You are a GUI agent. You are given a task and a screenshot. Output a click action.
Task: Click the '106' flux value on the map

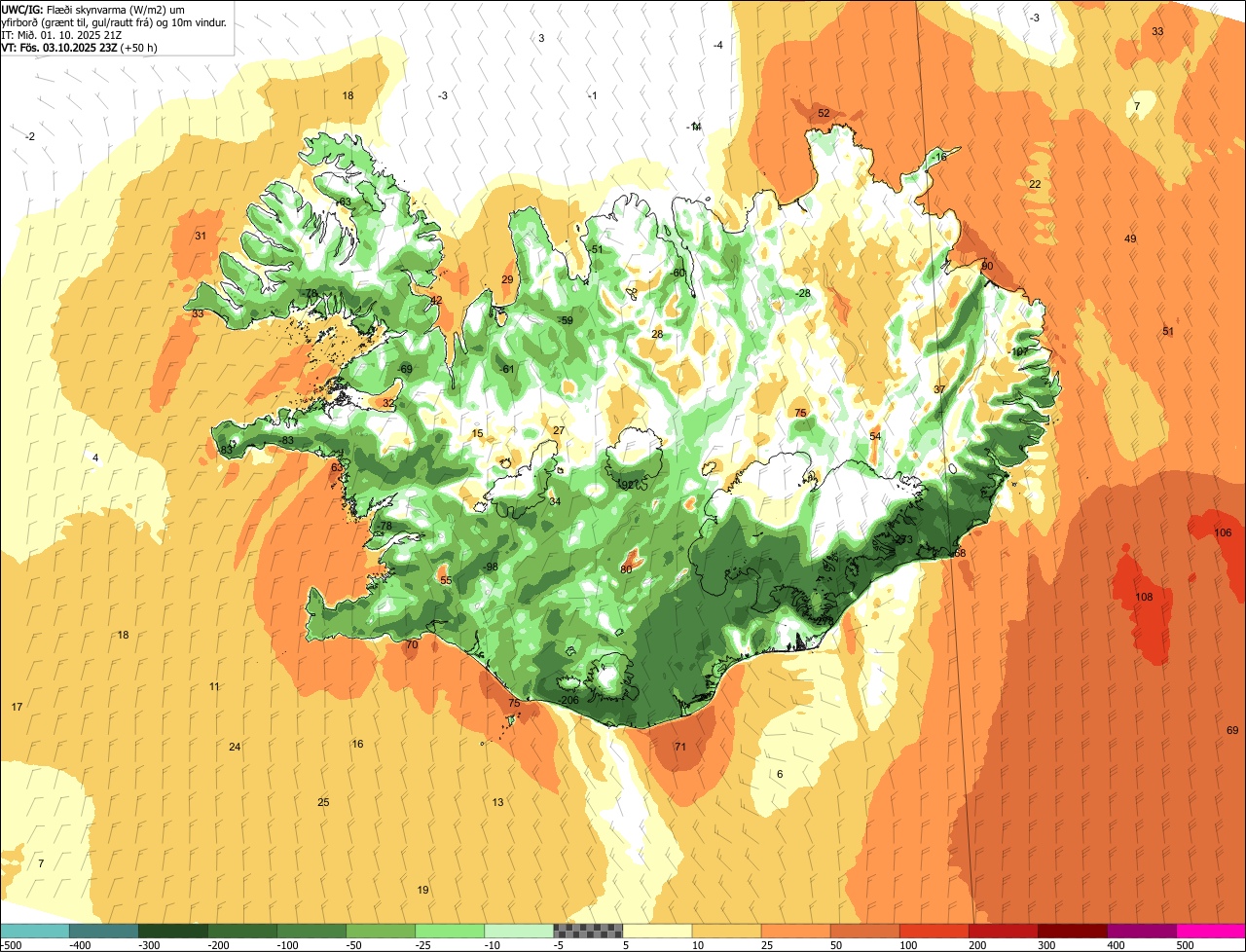click(x=1223, y=532)
